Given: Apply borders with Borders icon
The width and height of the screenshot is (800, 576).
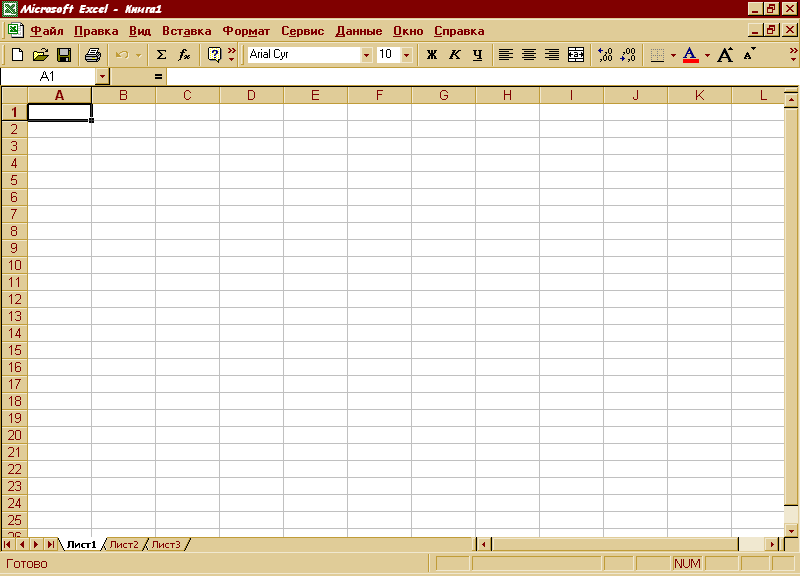Looking at the screenshot, I should (x=657, y=55).
